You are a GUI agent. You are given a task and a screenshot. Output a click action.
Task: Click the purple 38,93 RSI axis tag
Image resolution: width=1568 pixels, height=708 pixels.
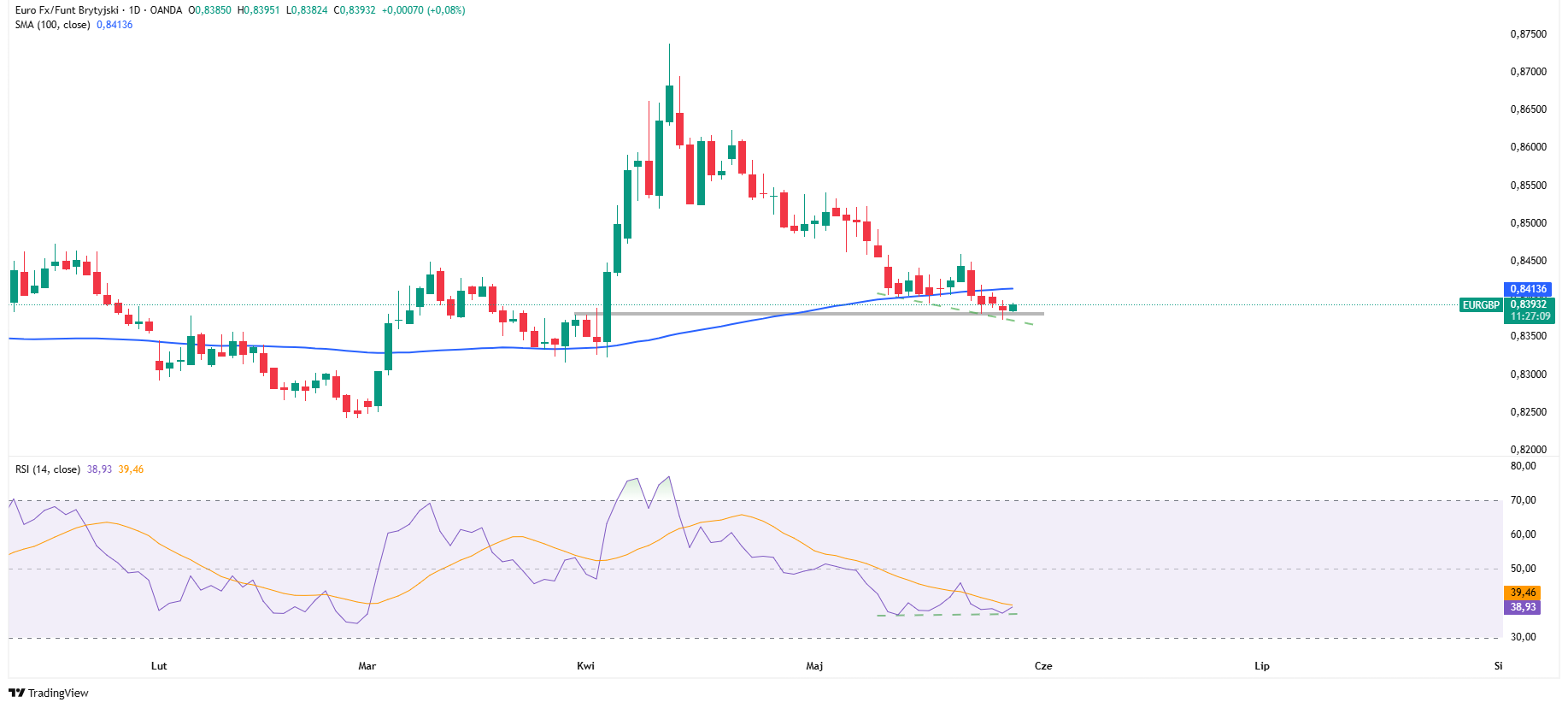pos(1523,607)
